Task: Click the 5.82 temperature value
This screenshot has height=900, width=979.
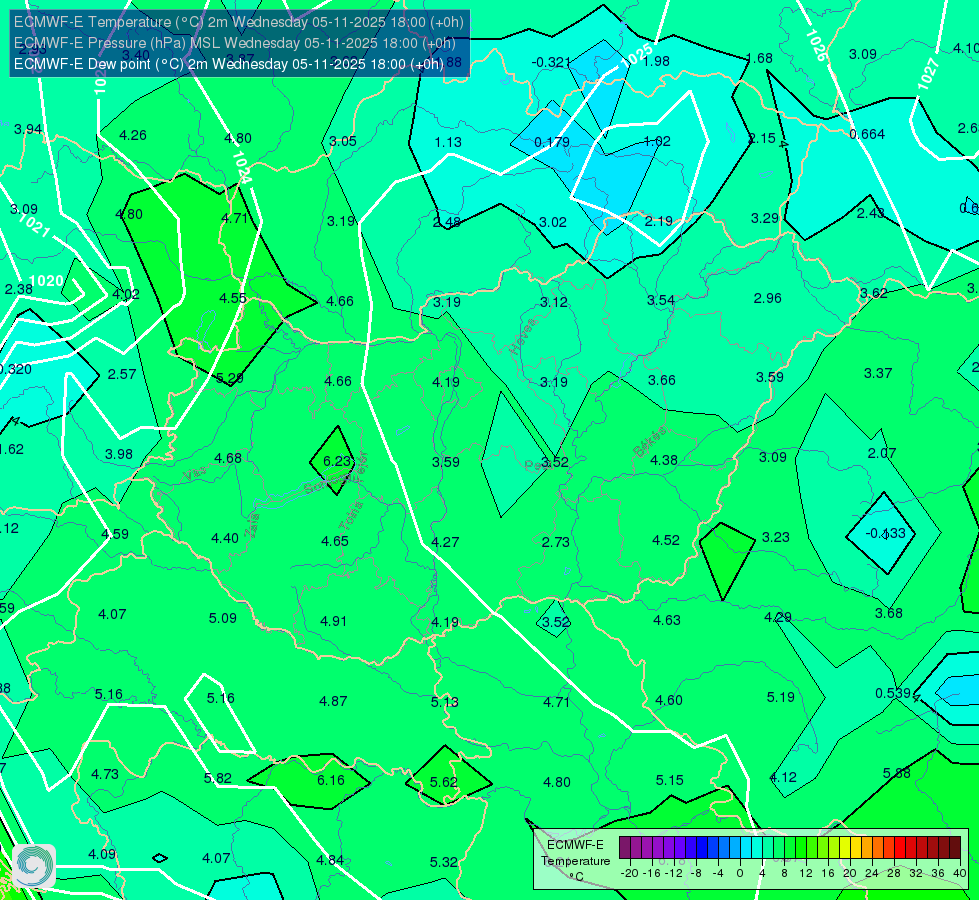Action: pos(218,778)
